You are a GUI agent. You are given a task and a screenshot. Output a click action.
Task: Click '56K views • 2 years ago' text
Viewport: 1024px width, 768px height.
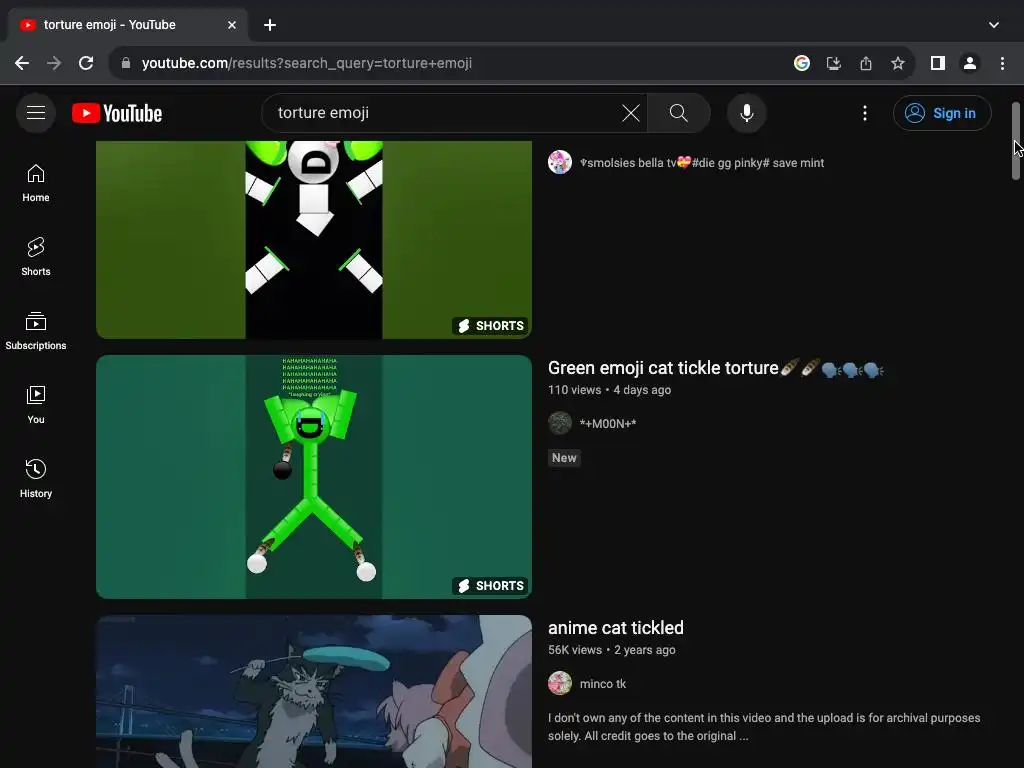pyautogui.click(x=612, y=650)
